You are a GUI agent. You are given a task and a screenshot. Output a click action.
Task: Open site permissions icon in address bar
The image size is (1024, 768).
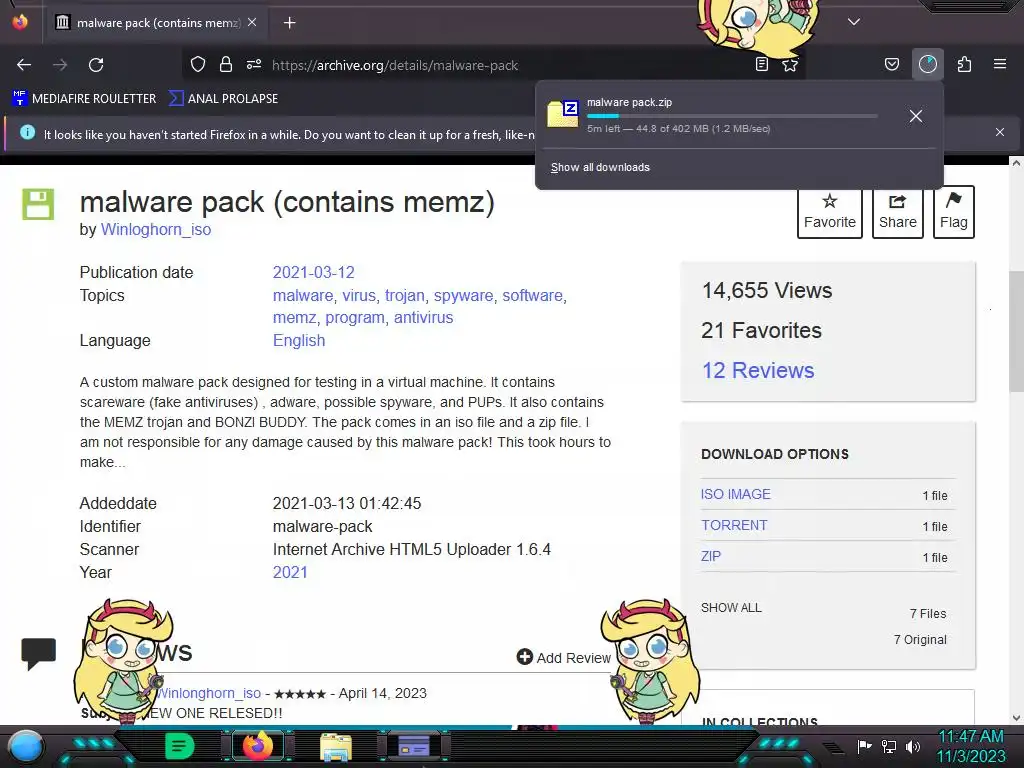click(x=254, y=64)
